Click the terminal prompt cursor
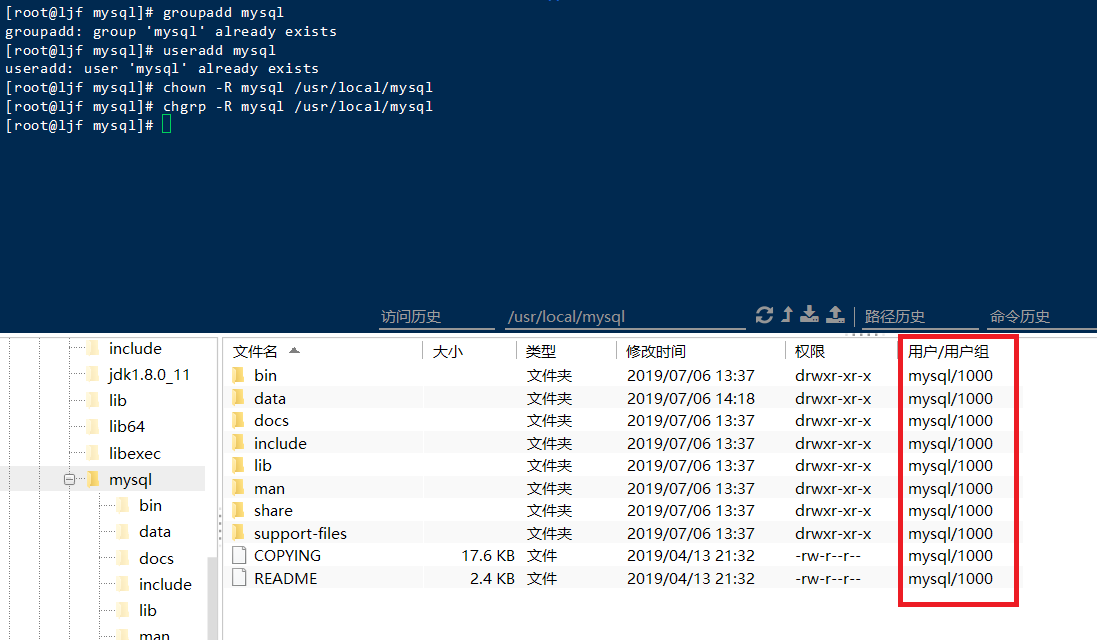This screenshot has height=640, width=1097. pyautogui.click(x=167, y=125)
